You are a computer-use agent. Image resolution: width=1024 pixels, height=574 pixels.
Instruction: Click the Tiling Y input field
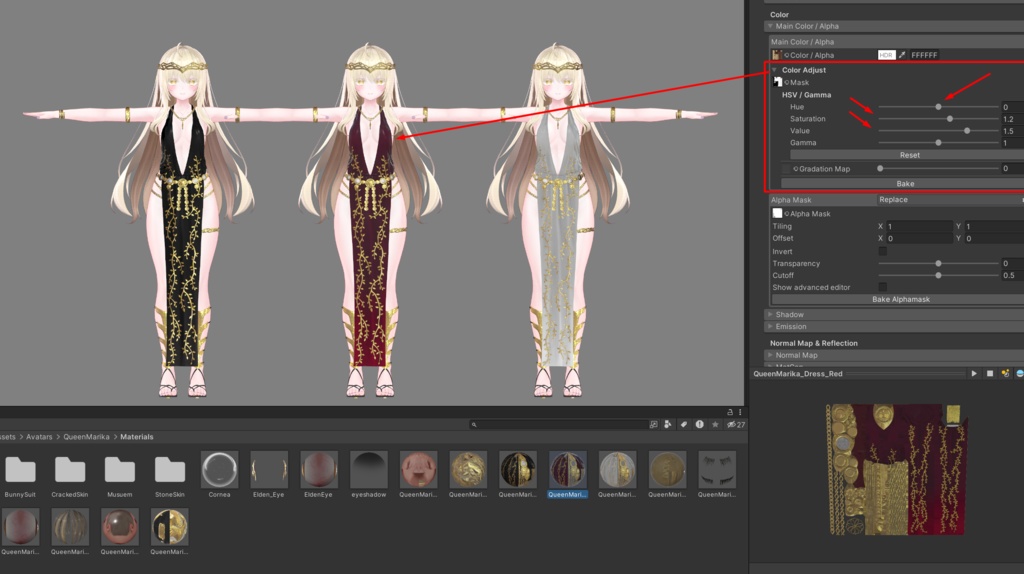pyautogui.click(x=995, y=226)
